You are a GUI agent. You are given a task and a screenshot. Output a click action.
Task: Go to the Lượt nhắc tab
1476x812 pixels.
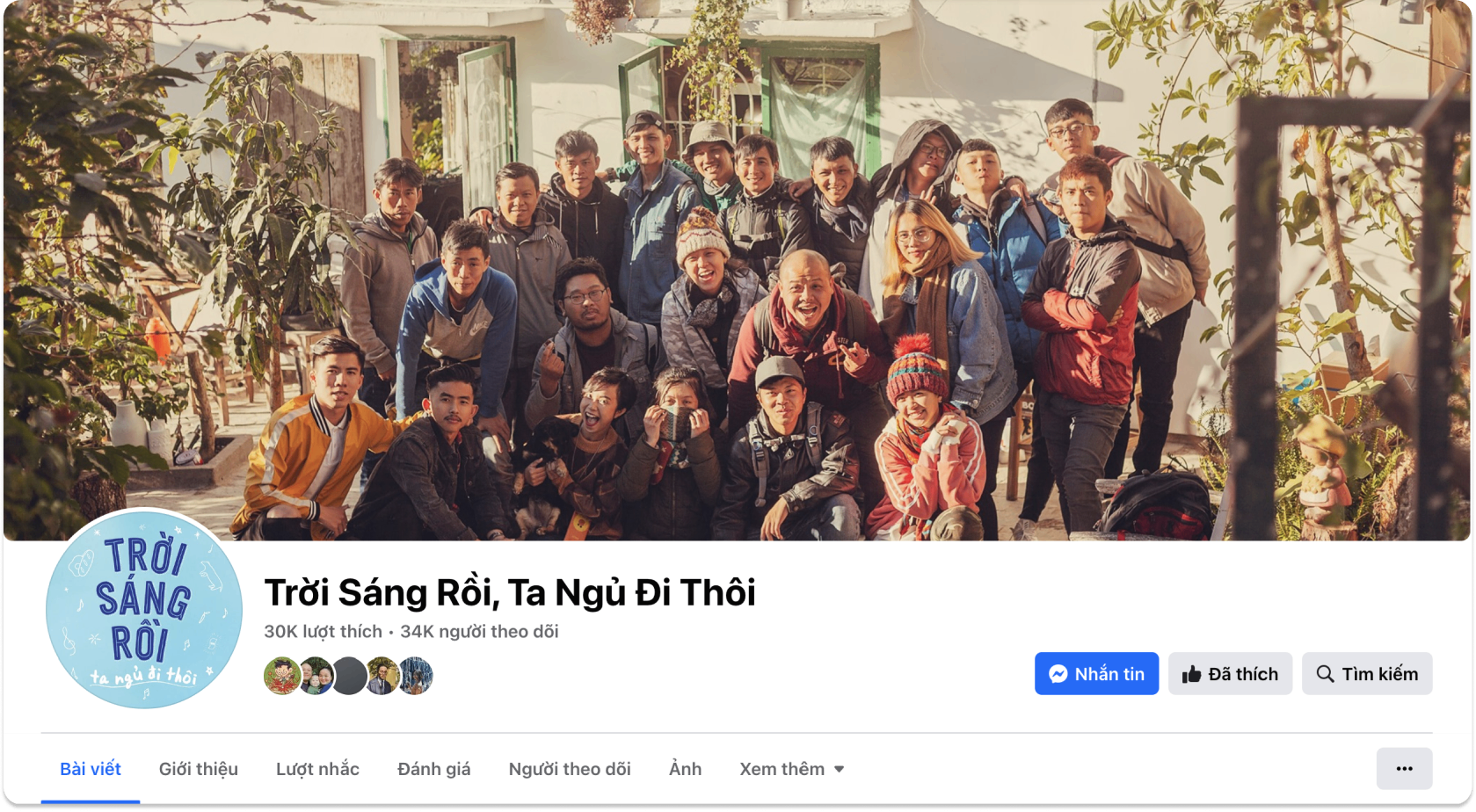317,769
